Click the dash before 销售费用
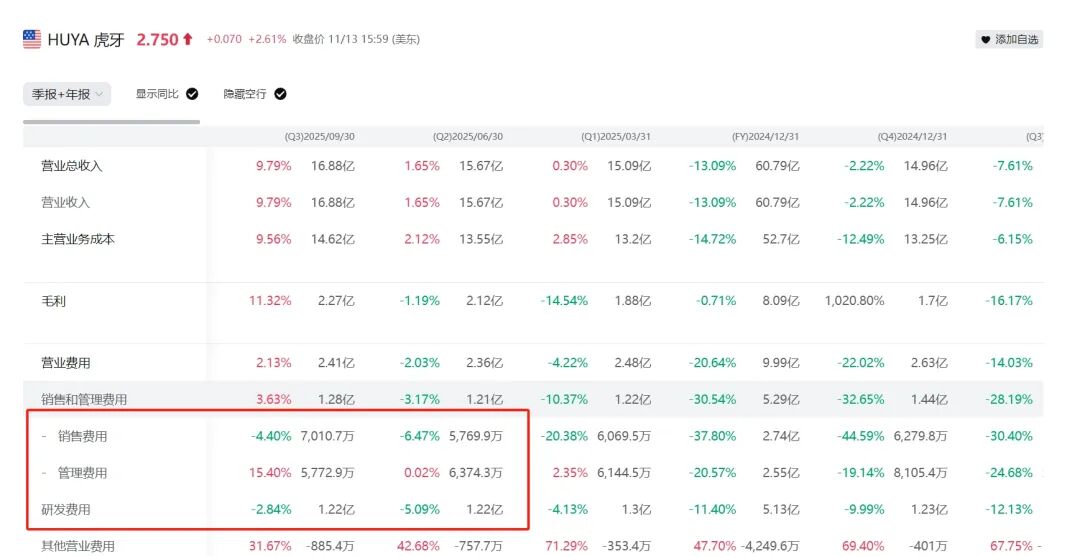Screen dimensions: 1080x556 click(x=44, y=436)
